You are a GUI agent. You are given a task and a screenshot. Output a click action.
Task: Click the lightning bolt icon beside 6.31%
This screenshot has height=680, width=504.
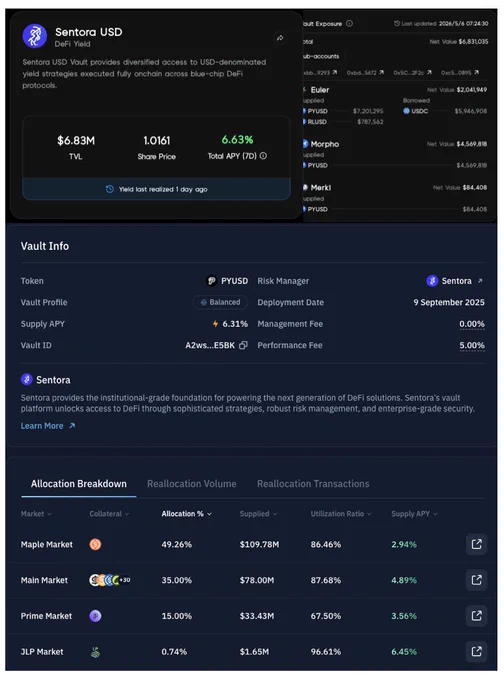point(215,324)
